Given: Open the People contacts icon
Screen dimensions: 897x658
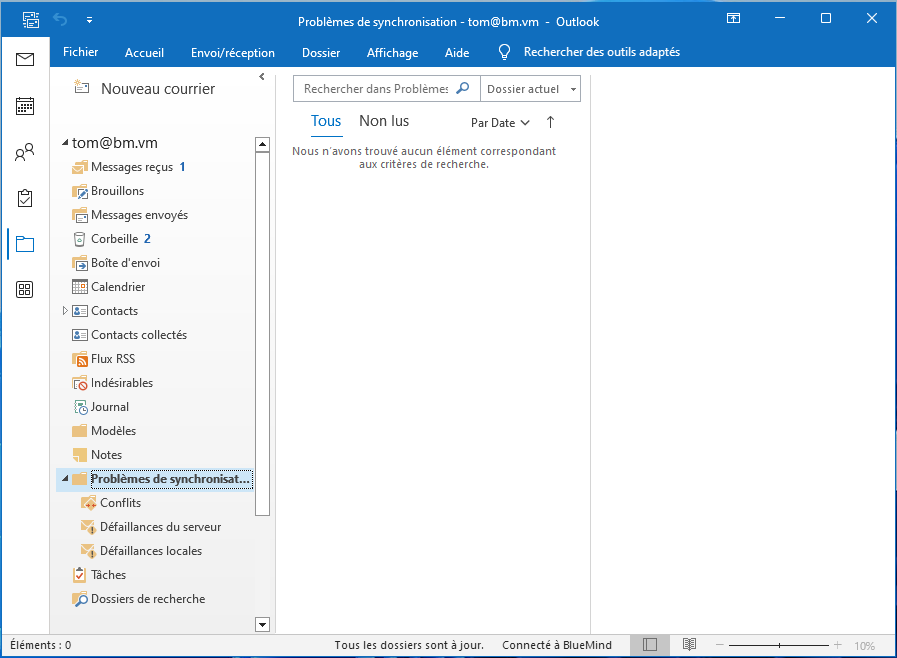Looking at the screenshot, I should tap(25, 153).
